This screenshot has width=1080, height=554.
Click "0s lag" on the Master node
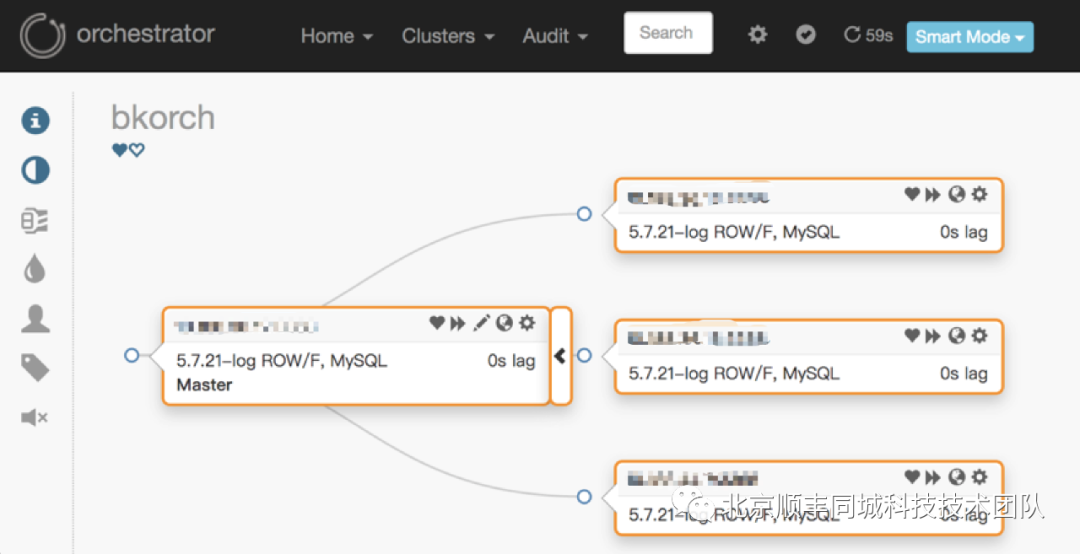point(511,360)
